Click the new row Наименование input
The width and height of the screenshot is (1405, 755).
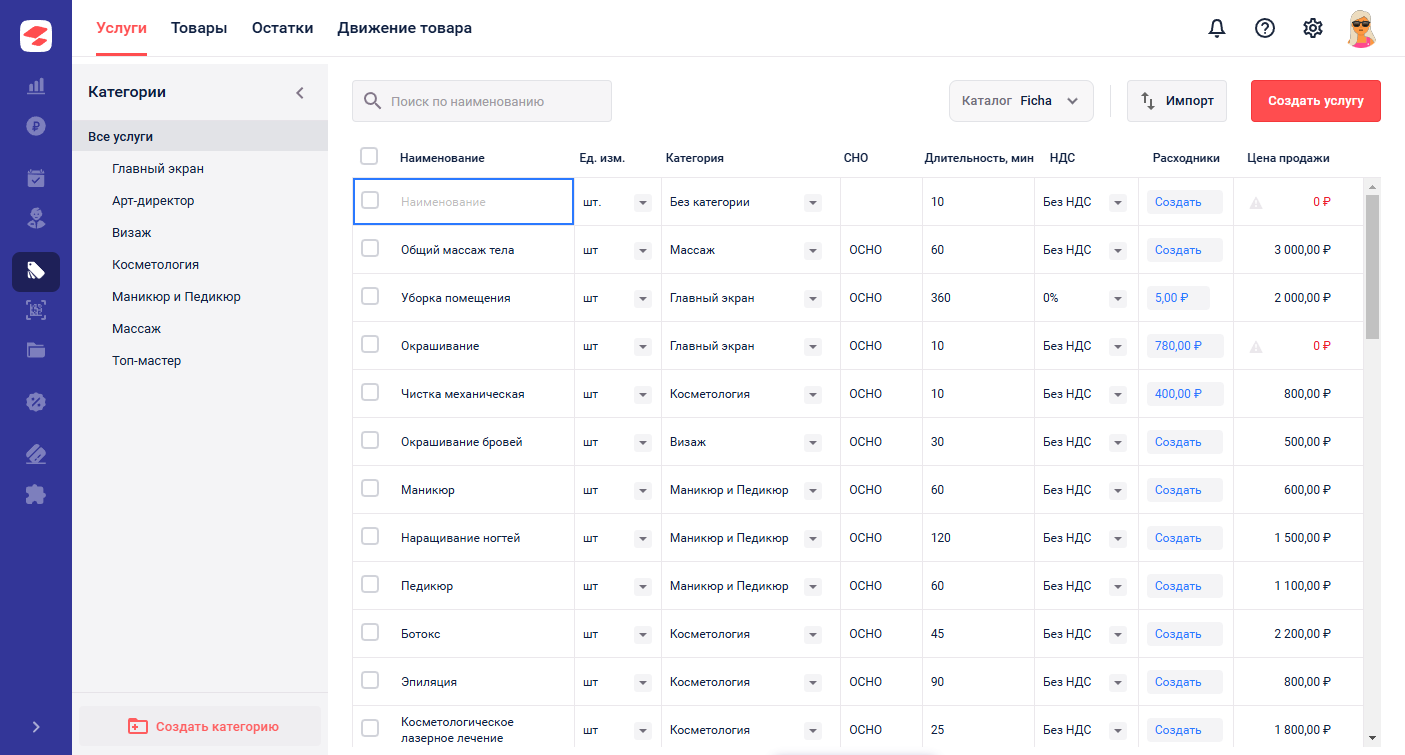(464, 202)
